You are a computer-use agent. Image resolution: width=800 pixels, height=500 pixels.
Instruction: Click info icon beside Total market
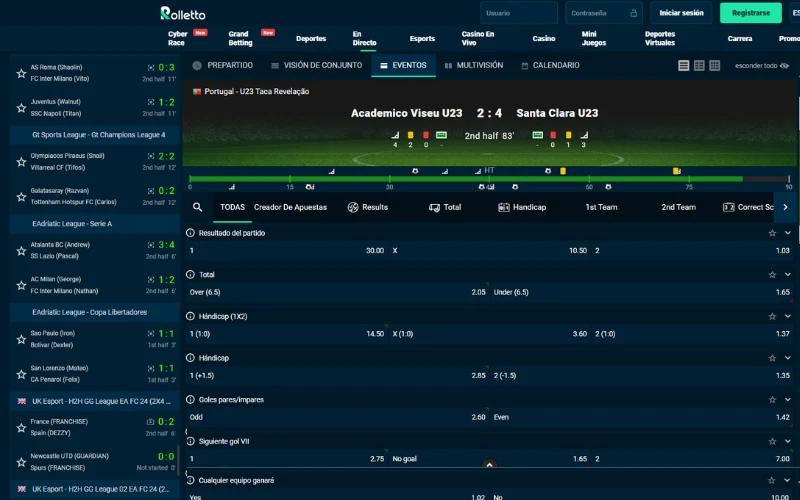(x=190, y=274)
